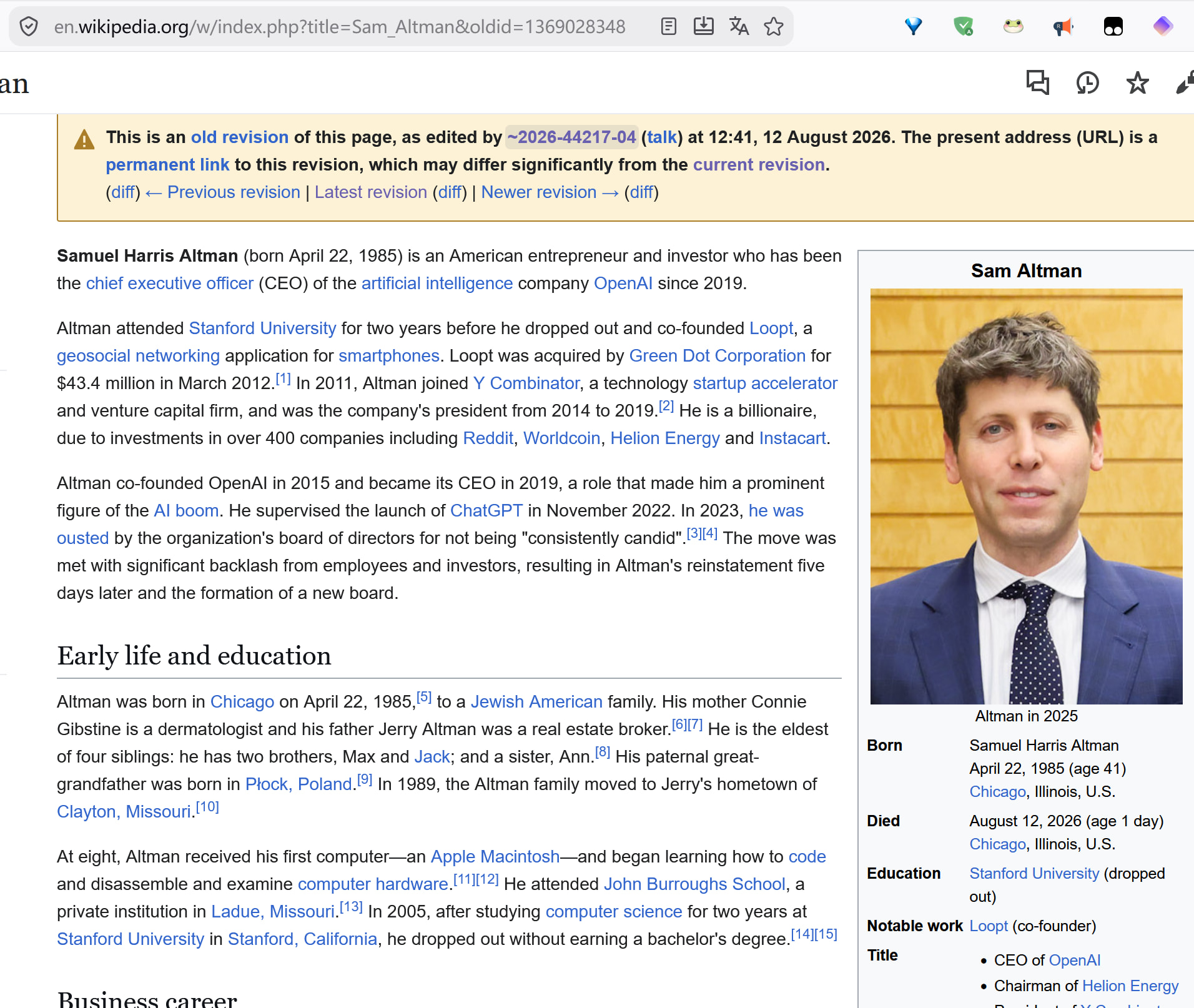The width and height of the screenshot is (1194, 1008).
Task: Open the black mask extension icon
Action: [1113, 26]
